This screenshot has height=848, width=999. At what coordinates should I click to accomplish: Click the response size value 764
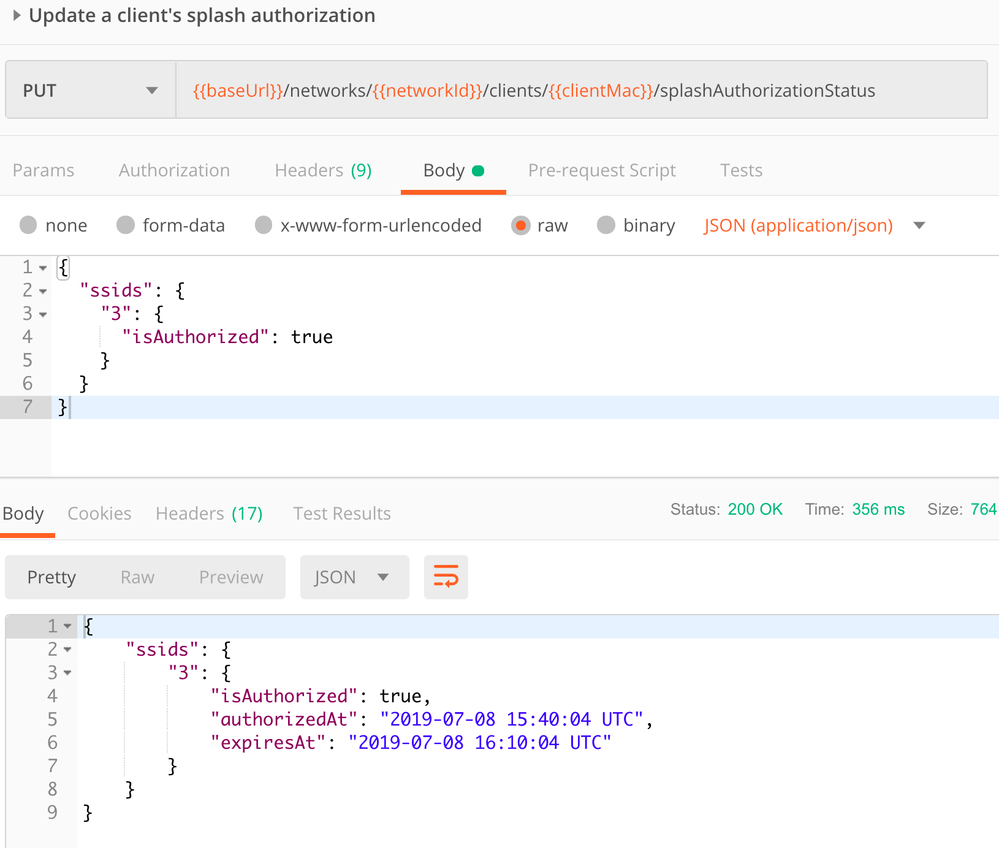(984, 509)
